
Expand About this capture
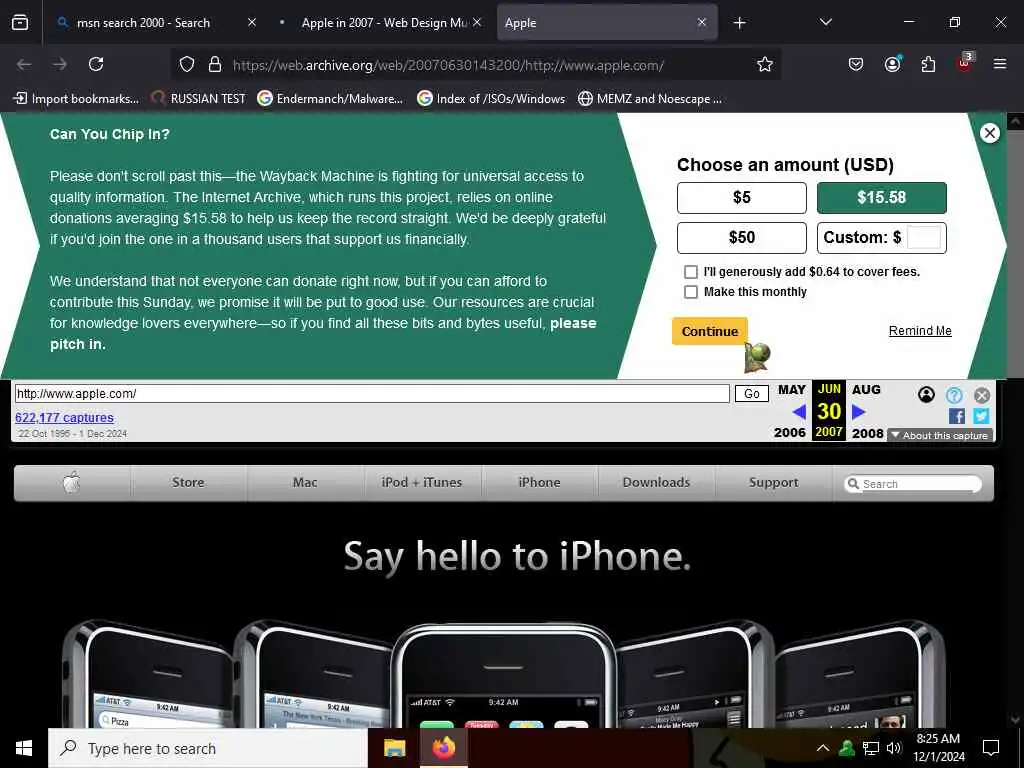click(940, 436)
